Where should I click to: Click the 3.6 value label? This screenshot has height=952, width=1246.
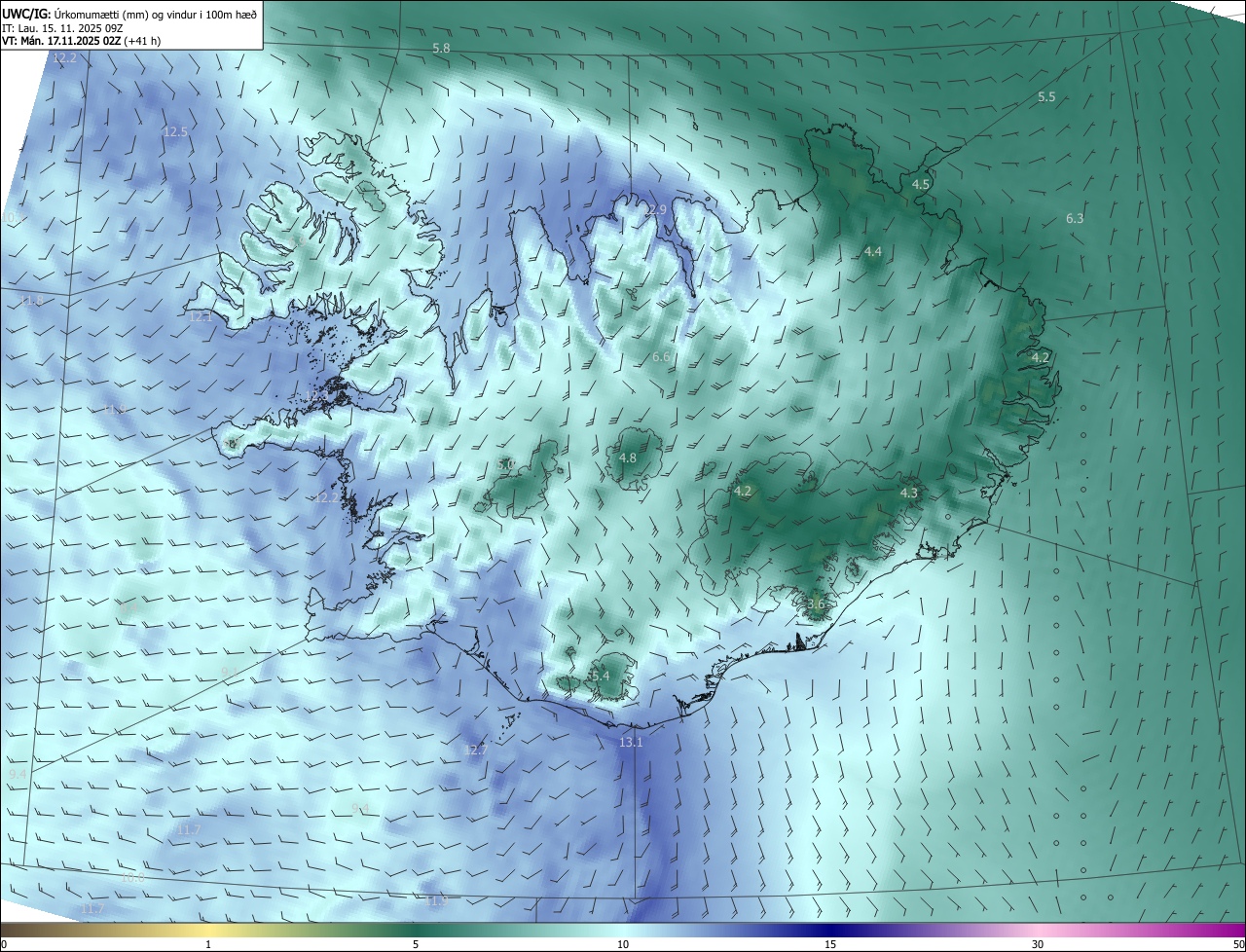(x=816, y=604)
